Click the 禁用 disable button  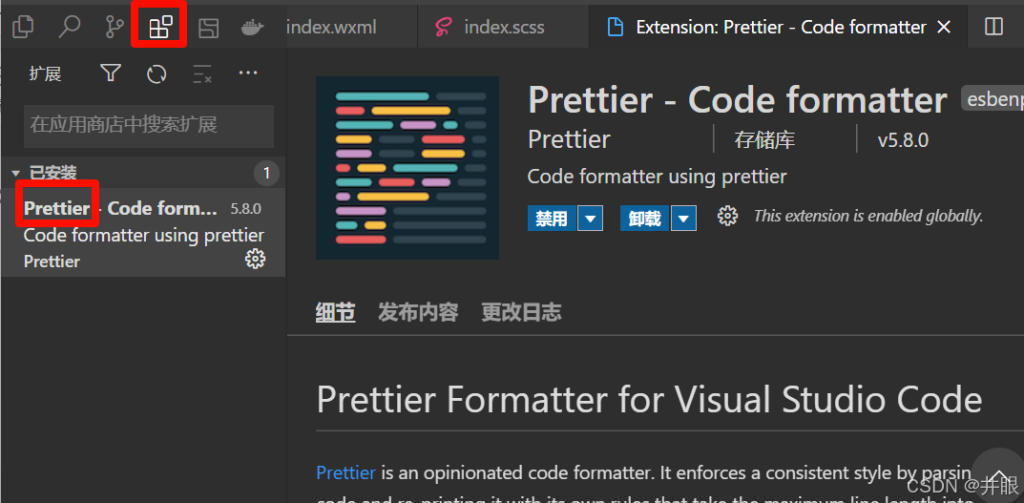(x=552, y=218)
